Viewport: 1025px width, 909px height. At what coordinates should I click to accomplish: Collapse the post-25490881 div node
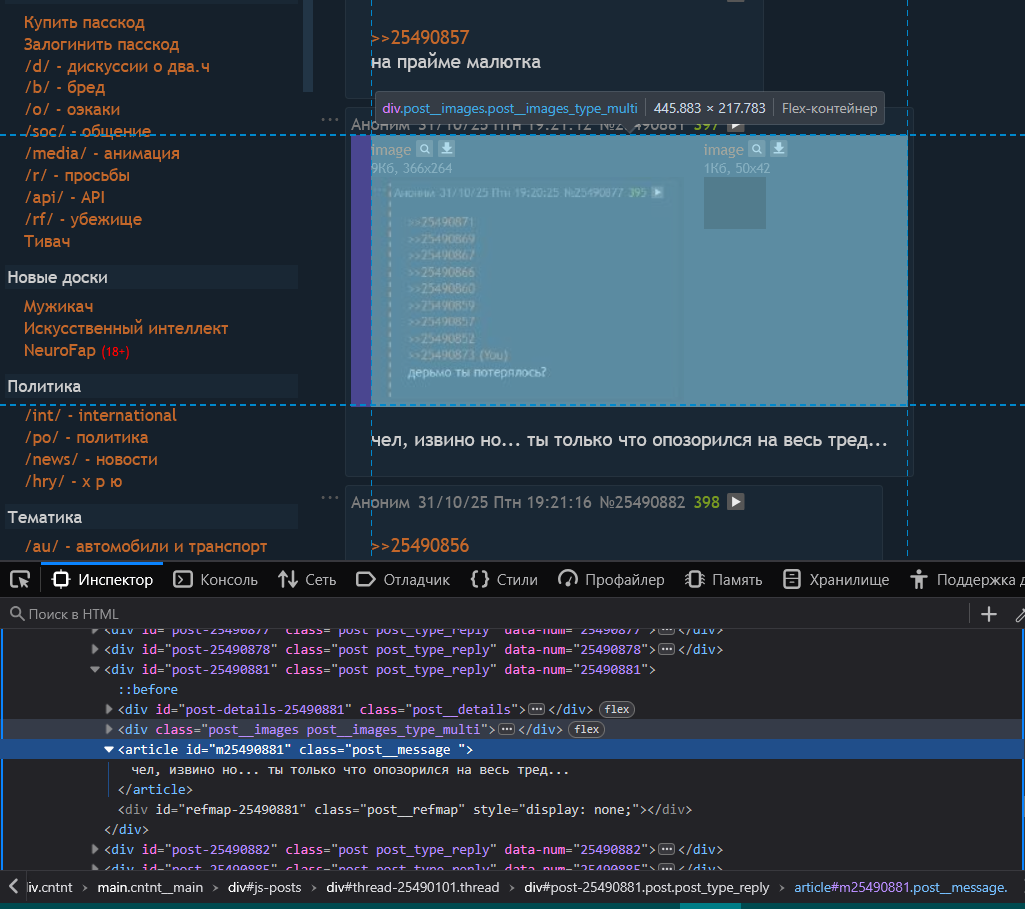pyautogui.click(x=96, y=669)
